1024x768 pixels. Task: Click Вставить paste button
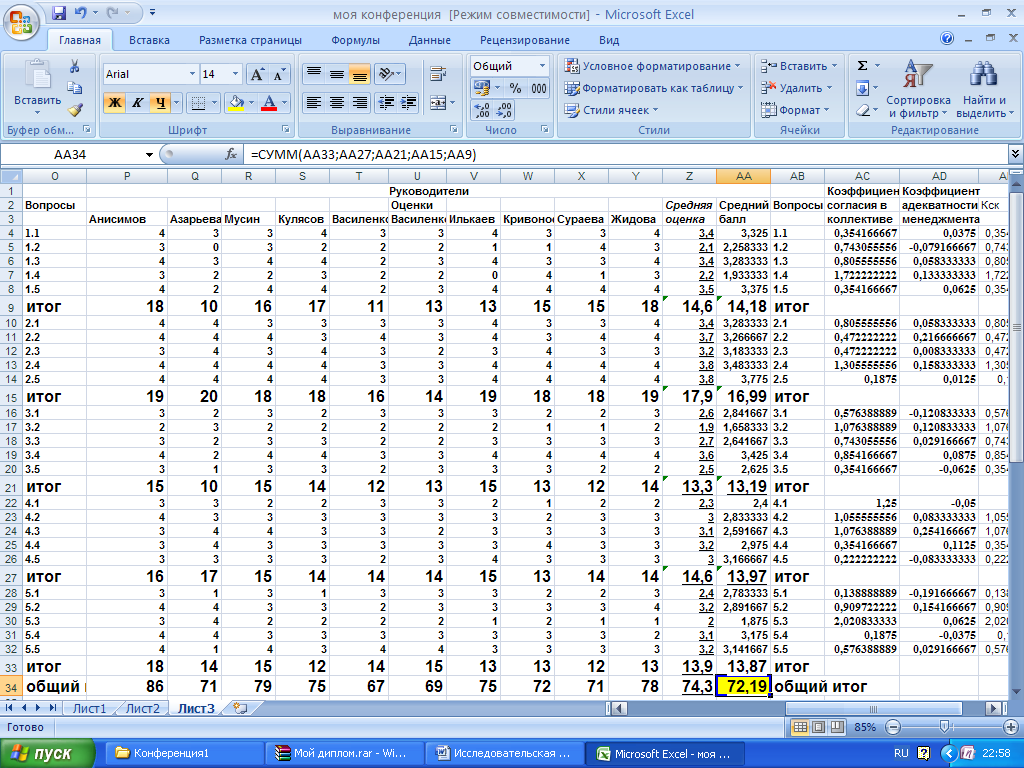point(37,86)
